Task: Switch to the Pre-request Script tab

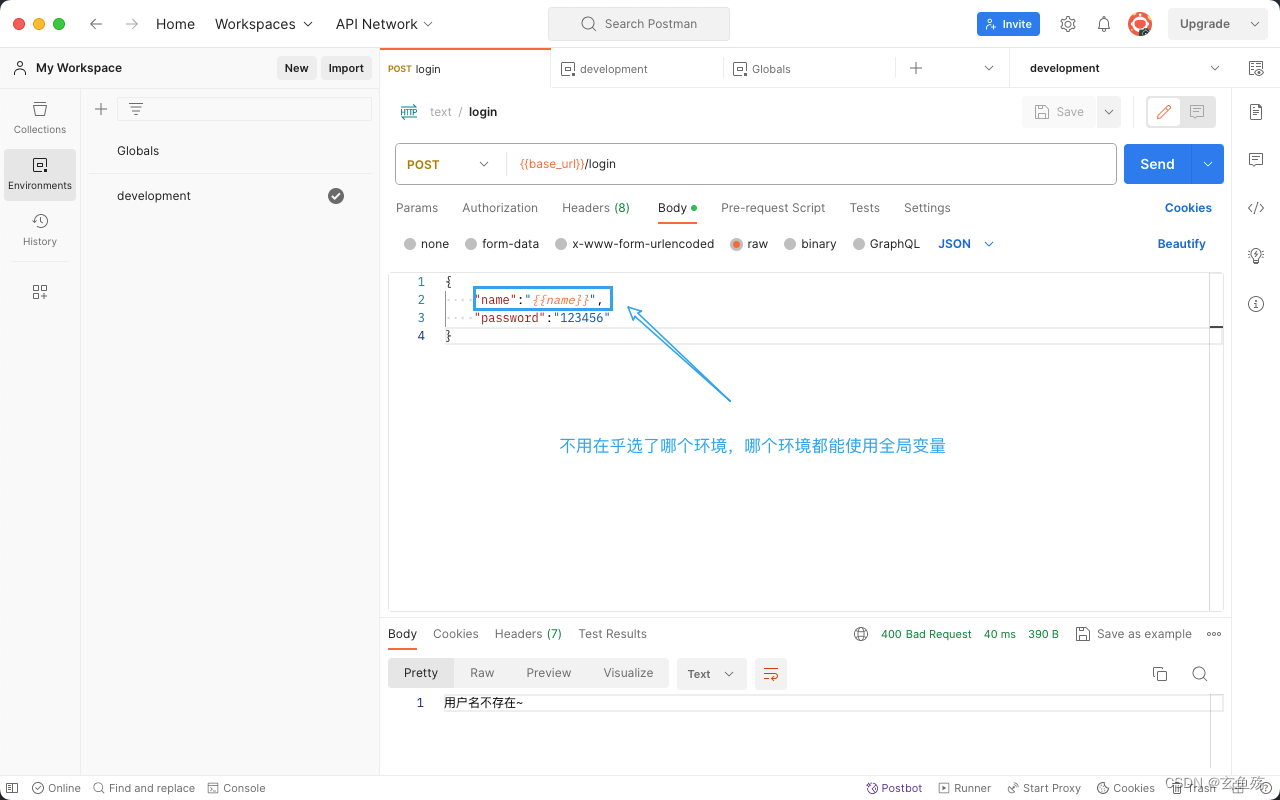Action: pyautogui.click(x=773, y=208)
